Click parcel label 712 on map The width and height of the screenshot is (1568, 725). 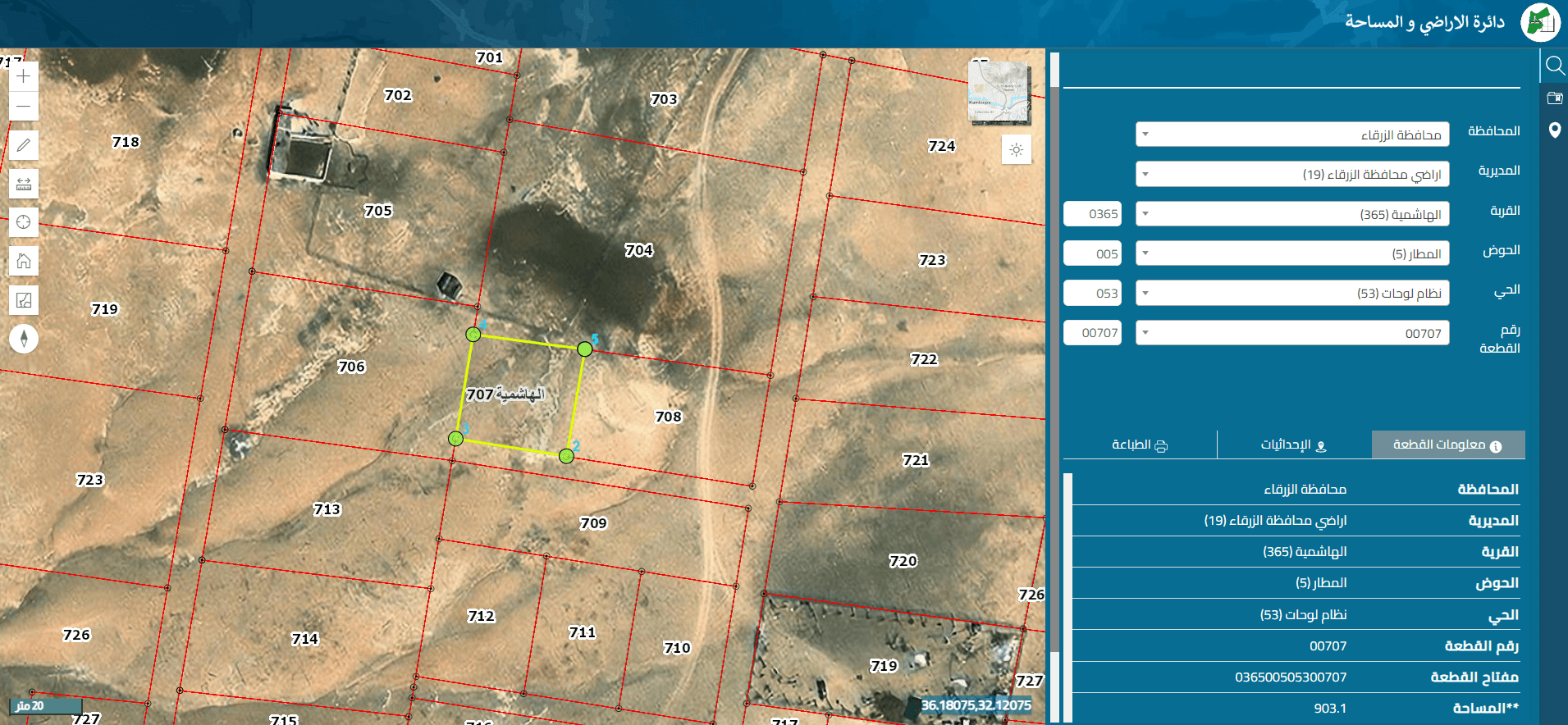[481, 616]
